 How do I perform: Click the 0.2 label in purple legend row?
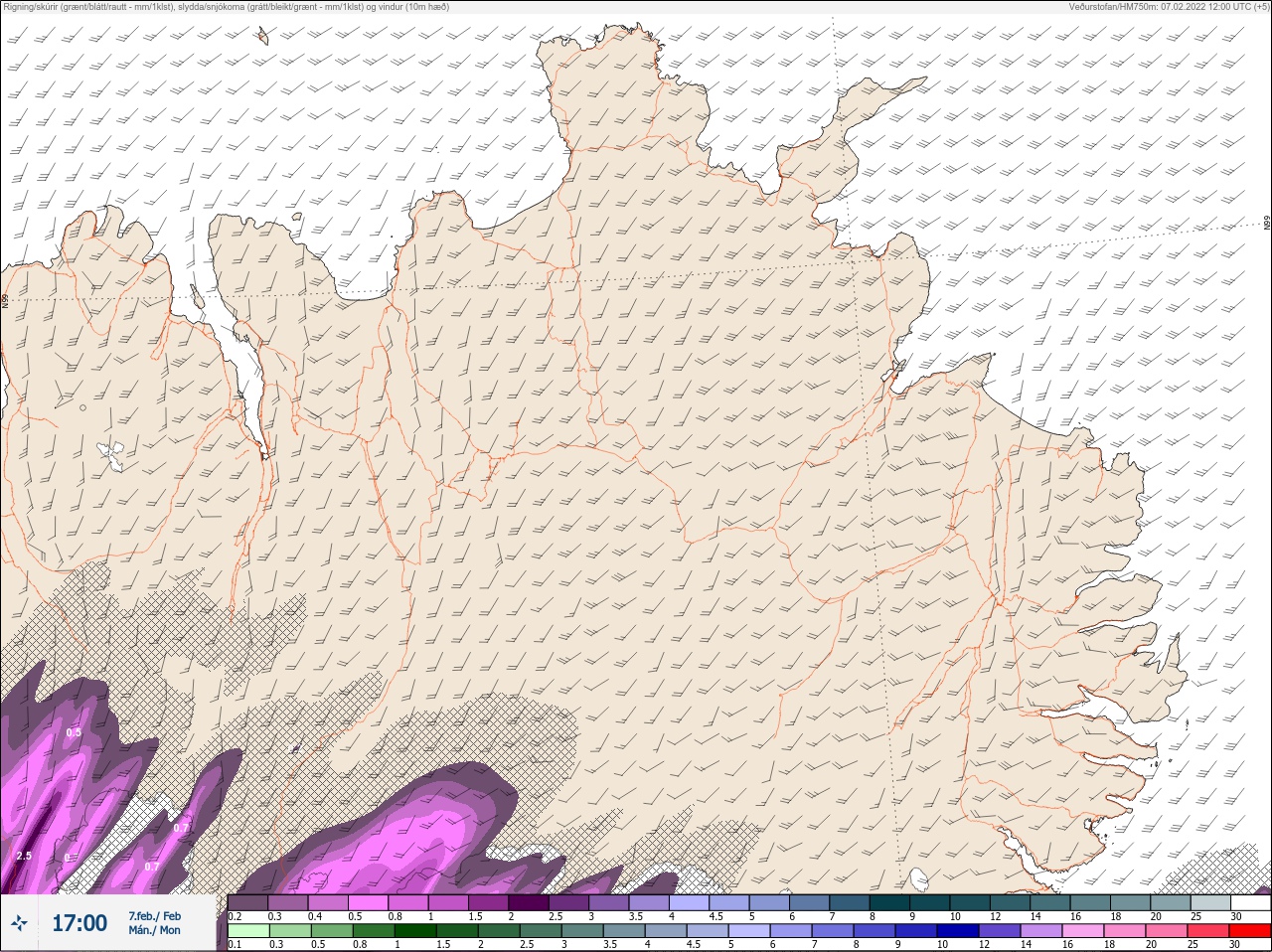[x=235, y=916]
